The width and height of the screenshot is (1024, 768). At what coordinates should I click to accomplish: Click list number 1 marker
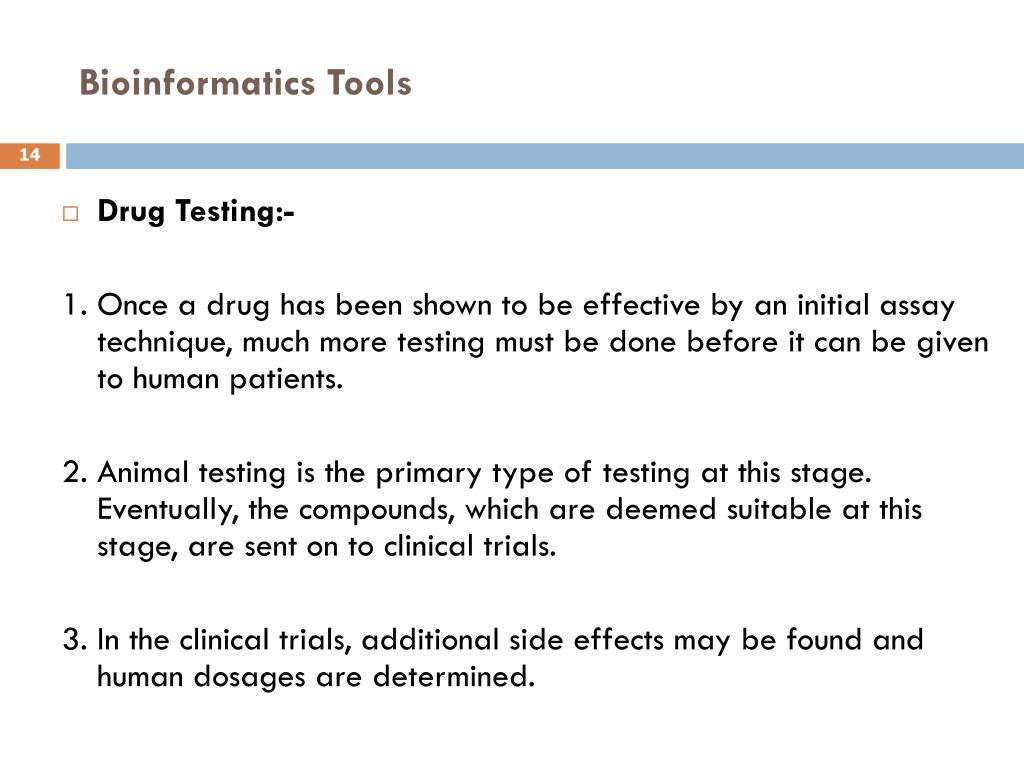tap(74, 306)
